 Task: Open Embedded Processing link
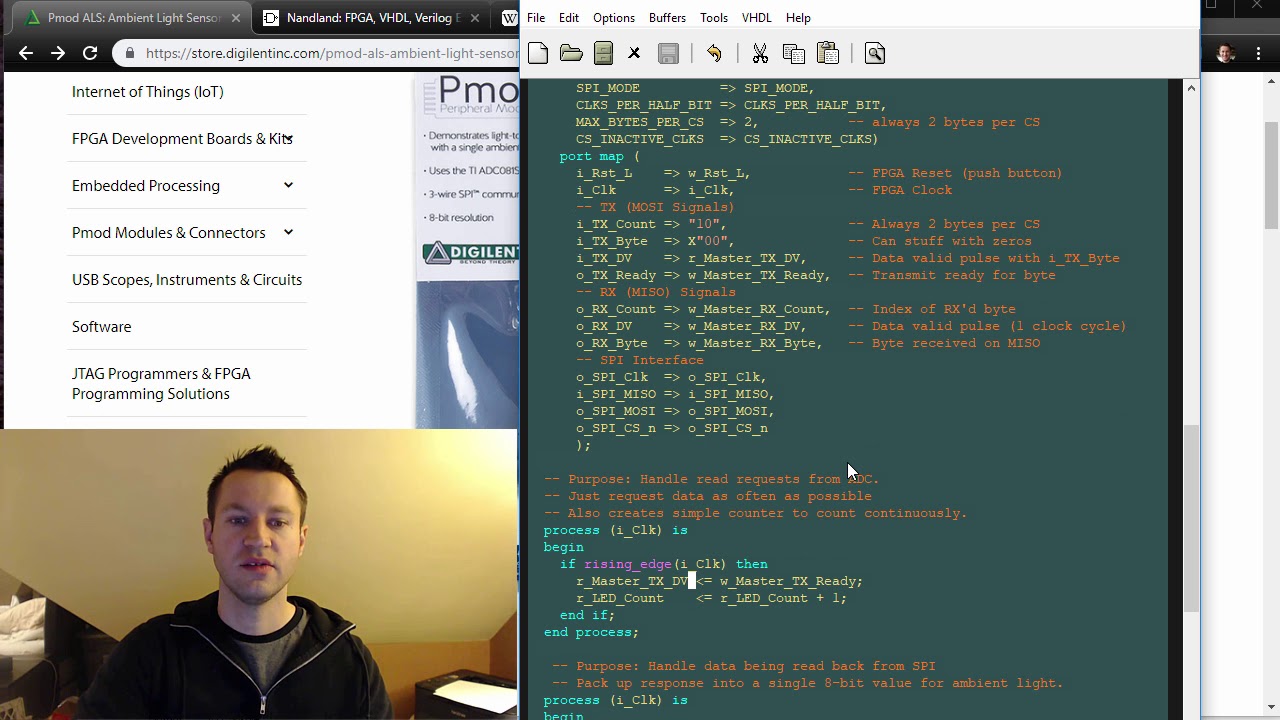pos(146,186)
